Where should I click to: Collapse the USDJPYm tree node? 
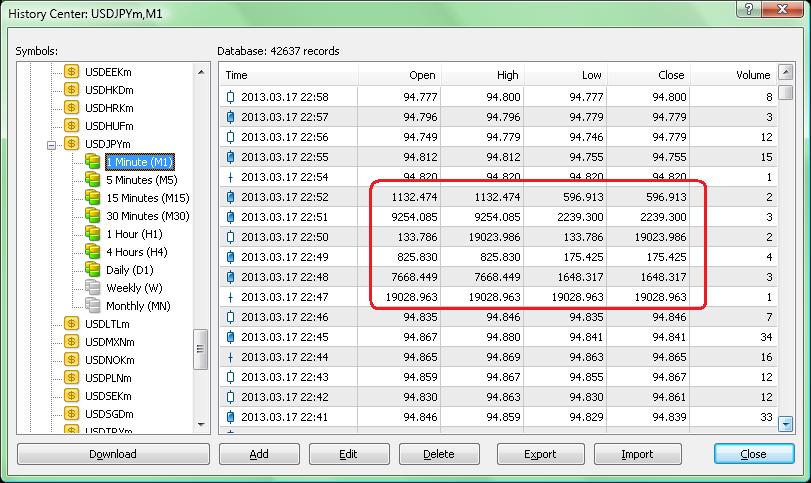click(x=51, y=145)
